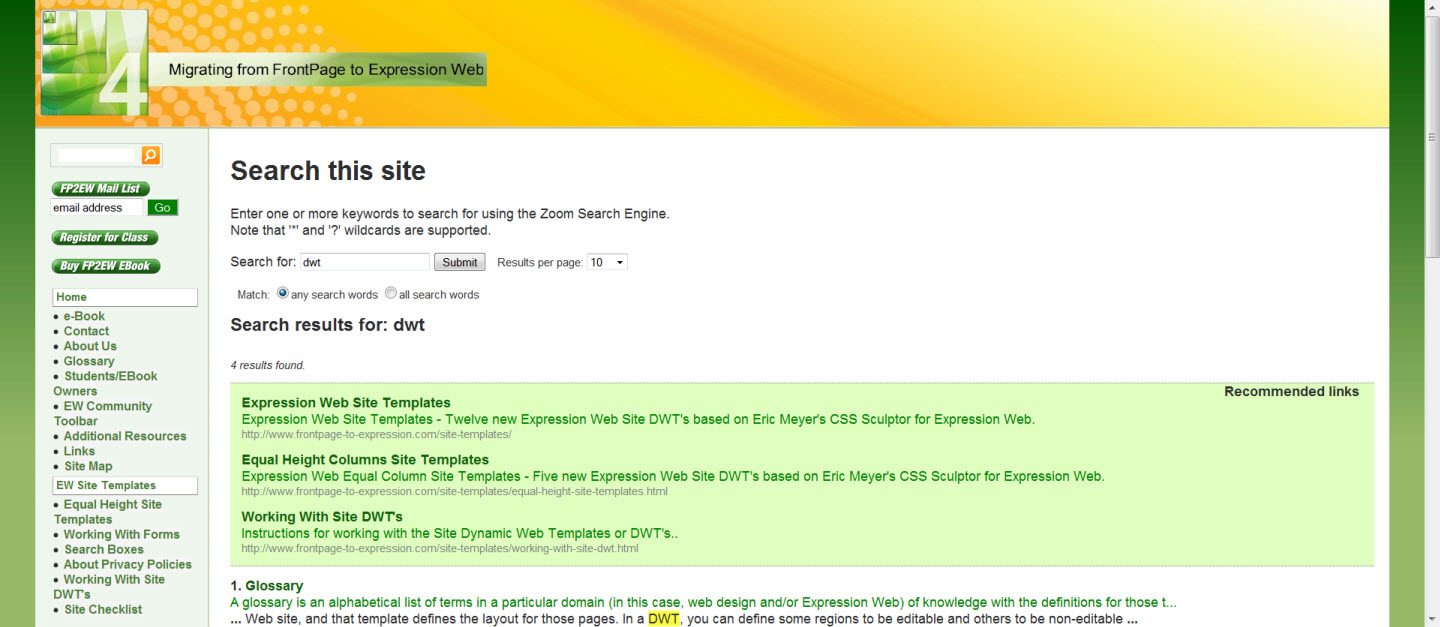Click the page banner title 'Migrating from FrontPage'
The image size is (1440, 627).
coord(326,70)
